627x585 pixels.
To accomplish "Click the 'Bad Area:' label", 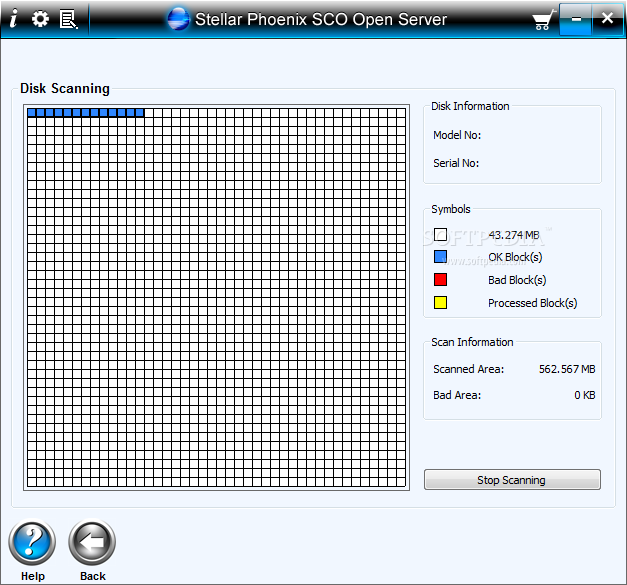I will coord(457,395).
